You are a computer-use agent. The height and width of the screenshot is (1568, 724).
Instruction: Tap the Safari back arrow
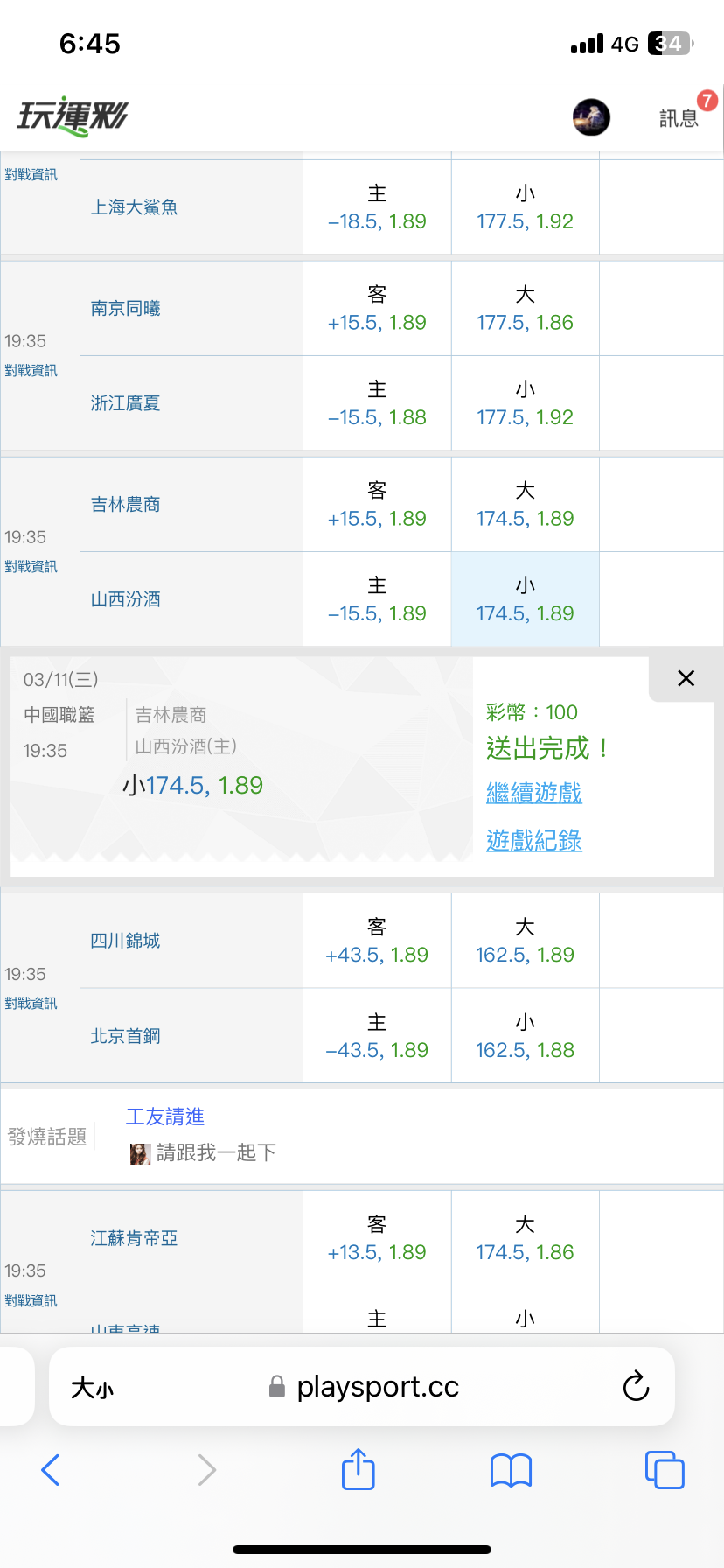(51, 1470)
